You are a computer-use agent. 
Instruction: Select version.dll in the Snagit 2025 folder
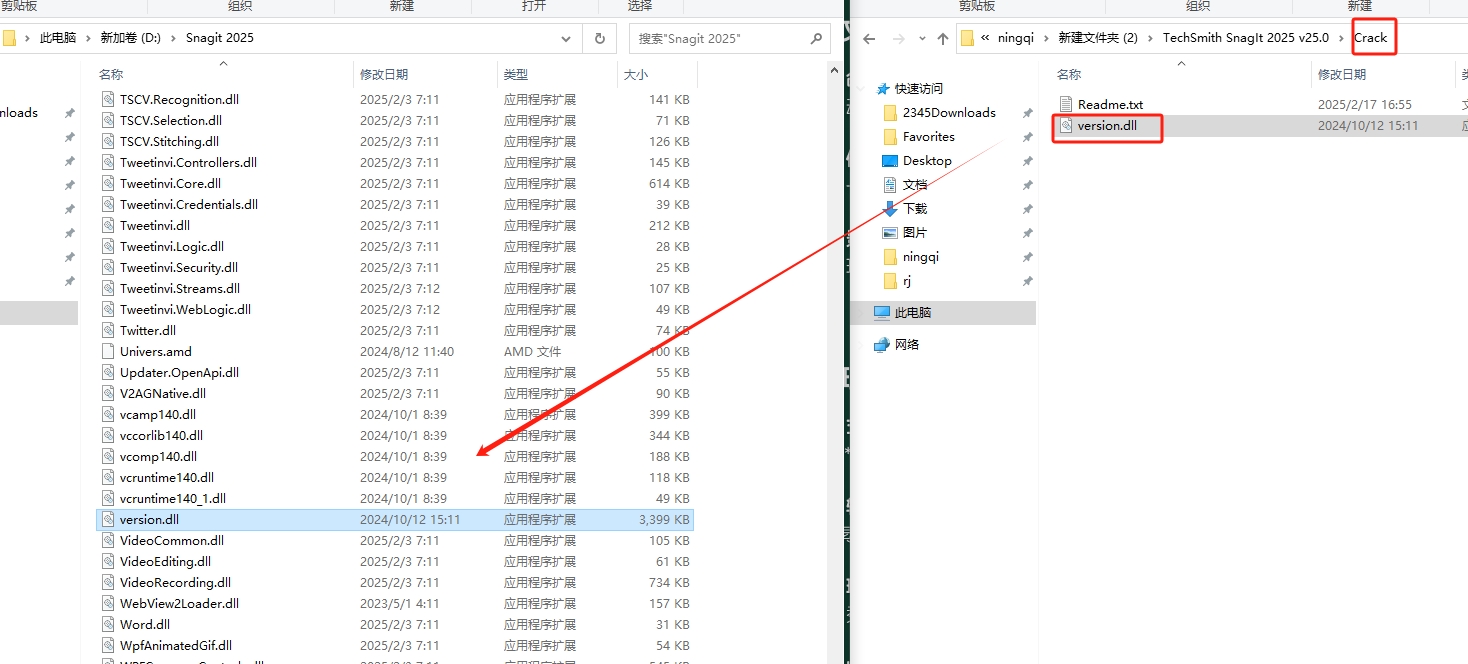pyautogui.click(x=394, y=520)
